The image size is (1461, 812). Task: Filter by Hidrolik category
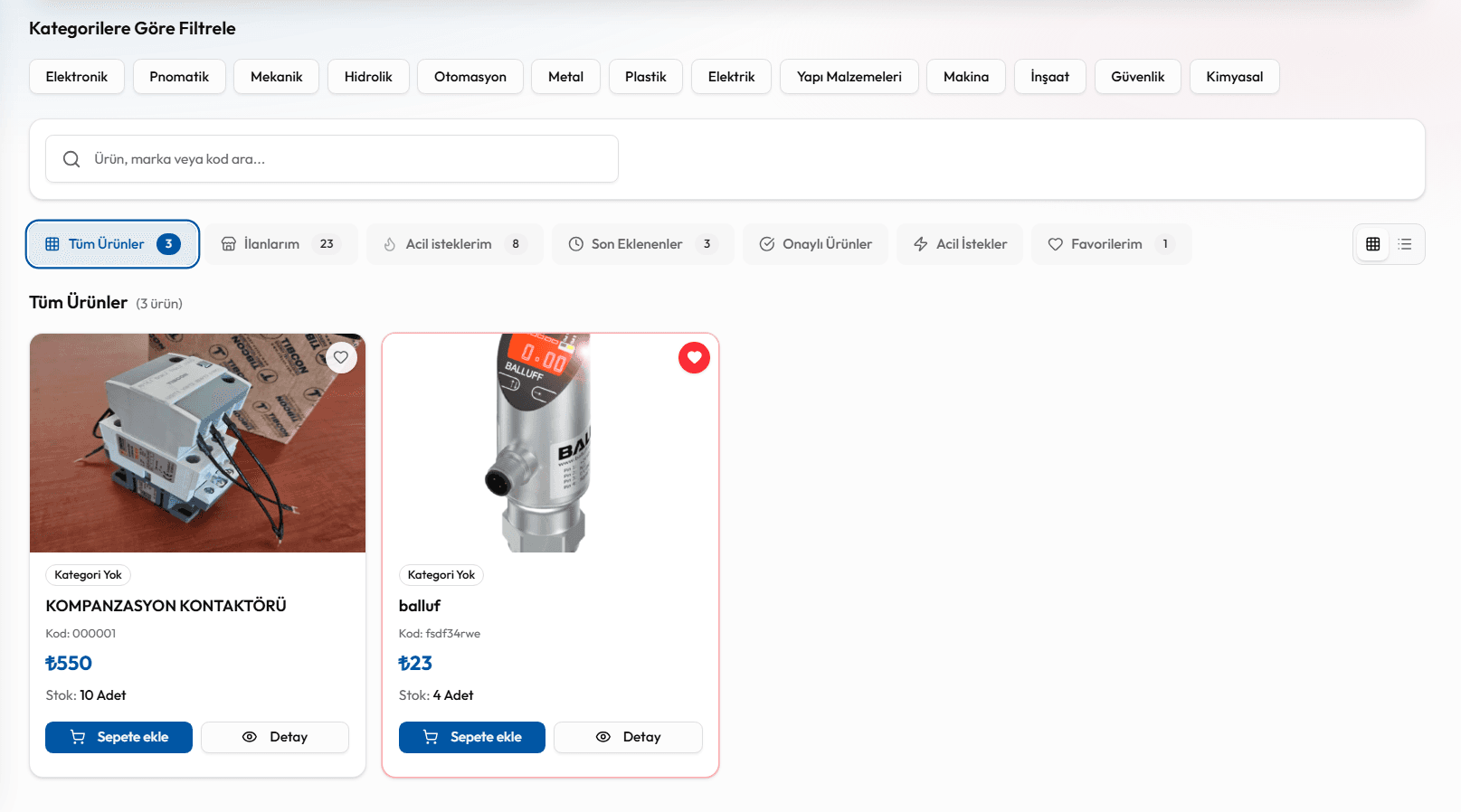tap(368, 77)
